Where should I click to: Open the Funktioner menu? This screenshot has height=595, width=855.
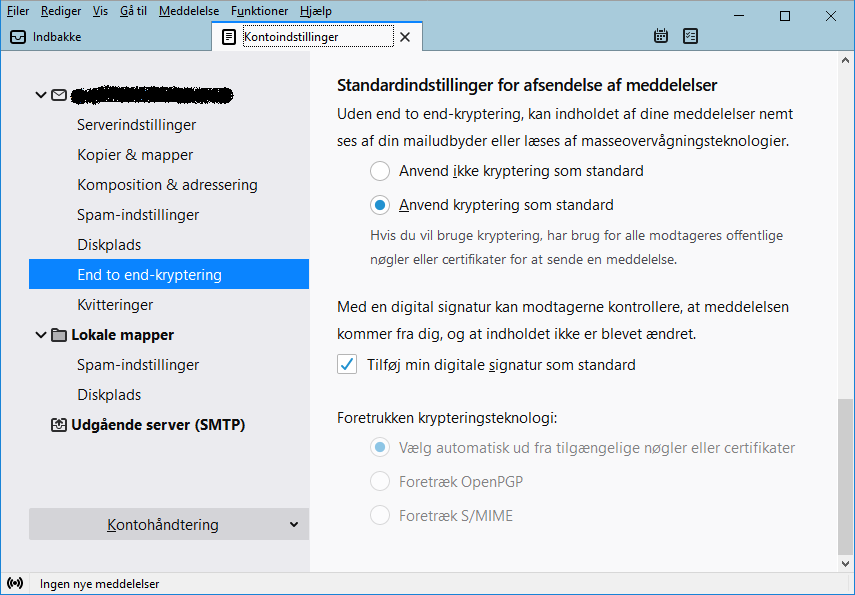(259, 11)
